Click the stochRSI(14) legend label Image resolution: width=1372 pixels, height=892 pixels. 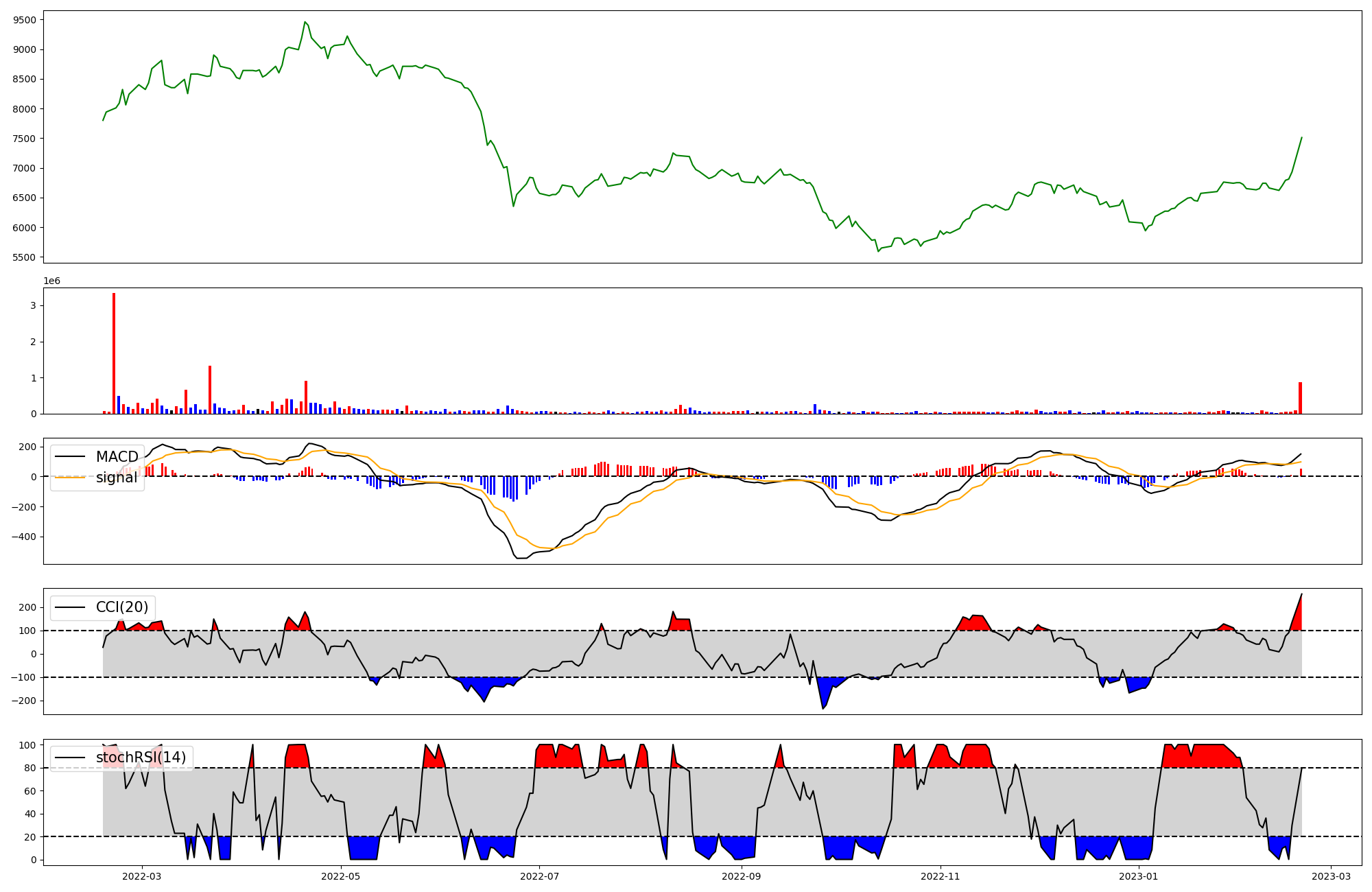[141, 758]
